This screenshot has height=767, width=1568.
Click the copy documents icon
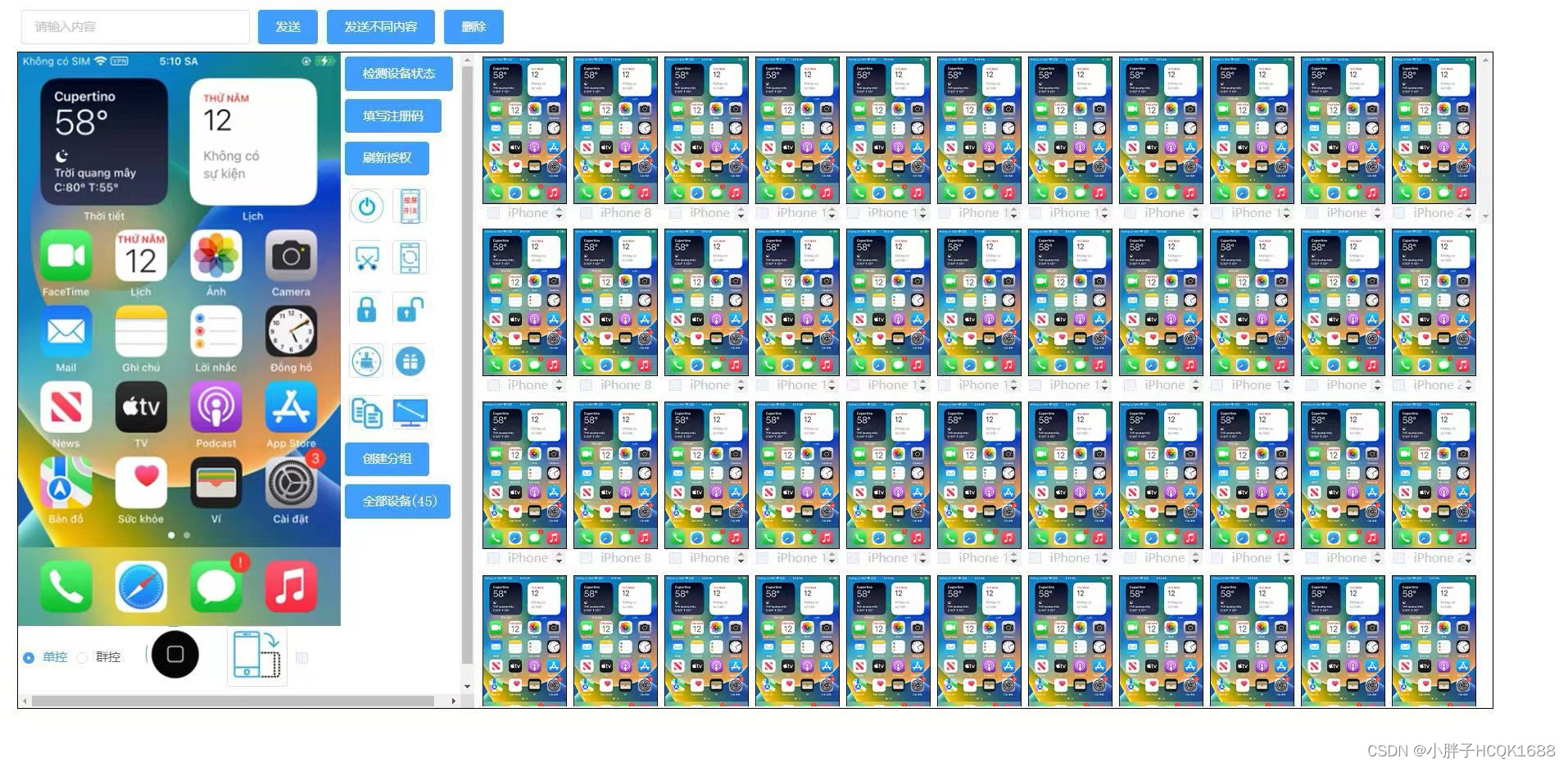[367, 412]
